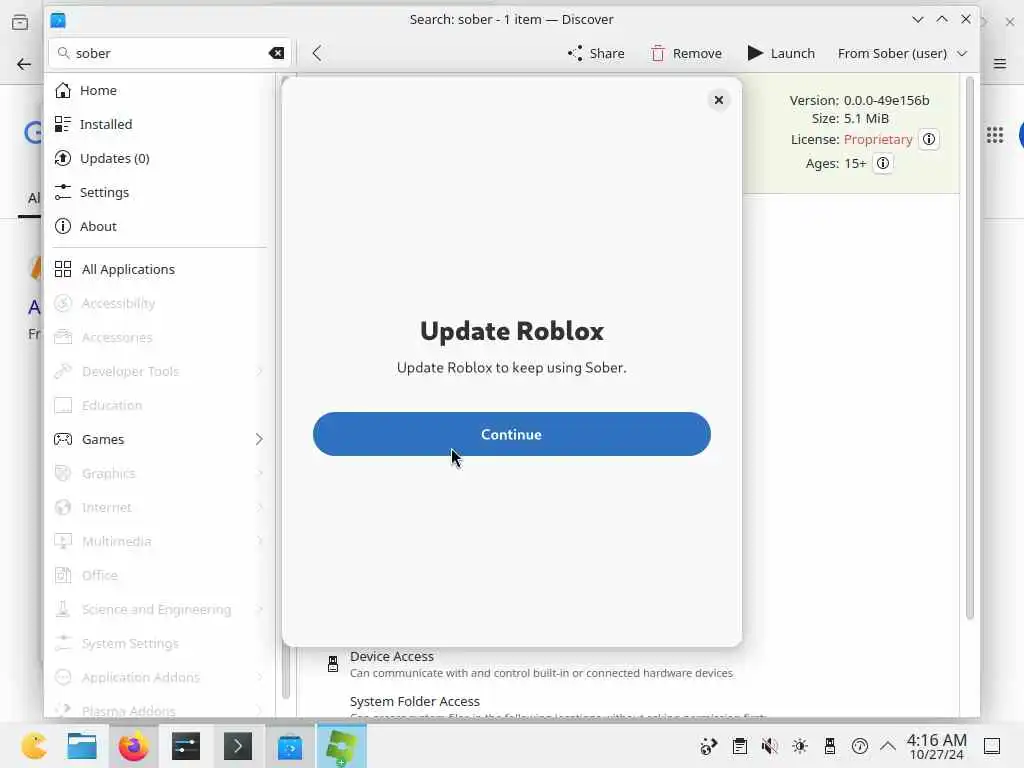Expand the Internet category chevron
The width and height of the screenshot is (1024, 768).
click(259, 507)
